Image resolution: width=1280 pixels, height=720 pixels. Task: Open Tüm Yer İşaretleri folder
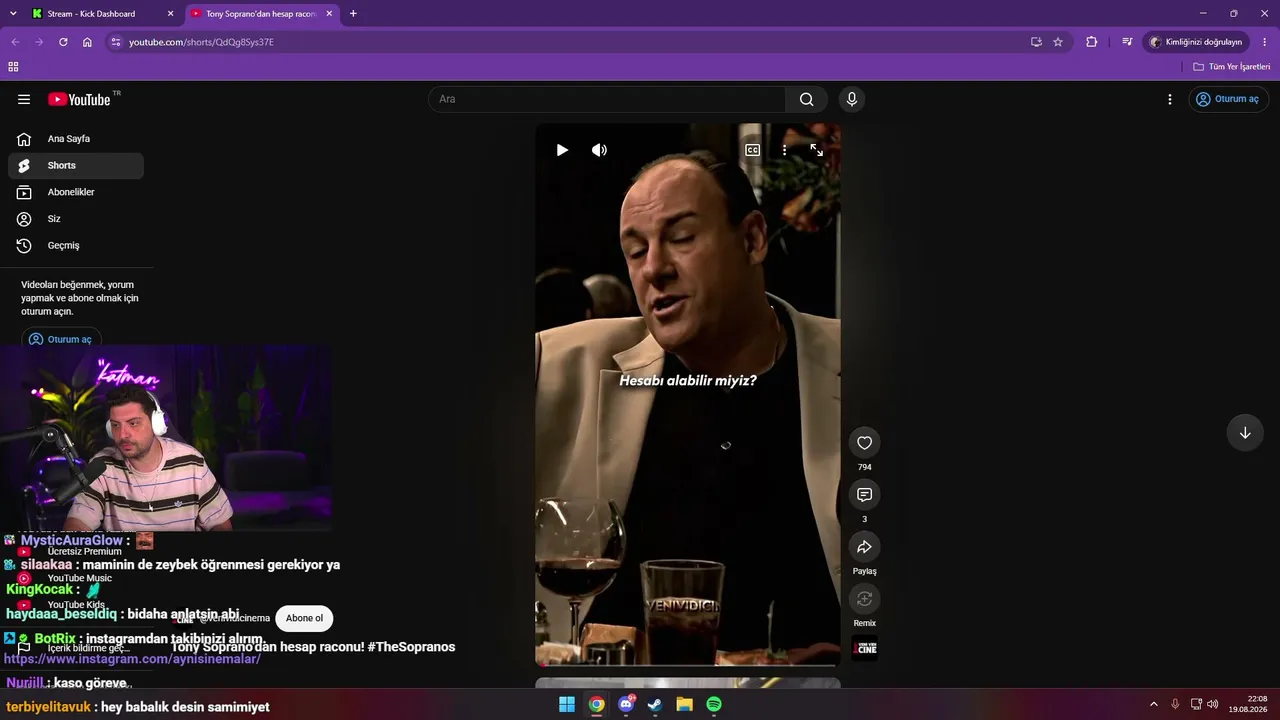pyautogui.click(x=1232, y=67)
